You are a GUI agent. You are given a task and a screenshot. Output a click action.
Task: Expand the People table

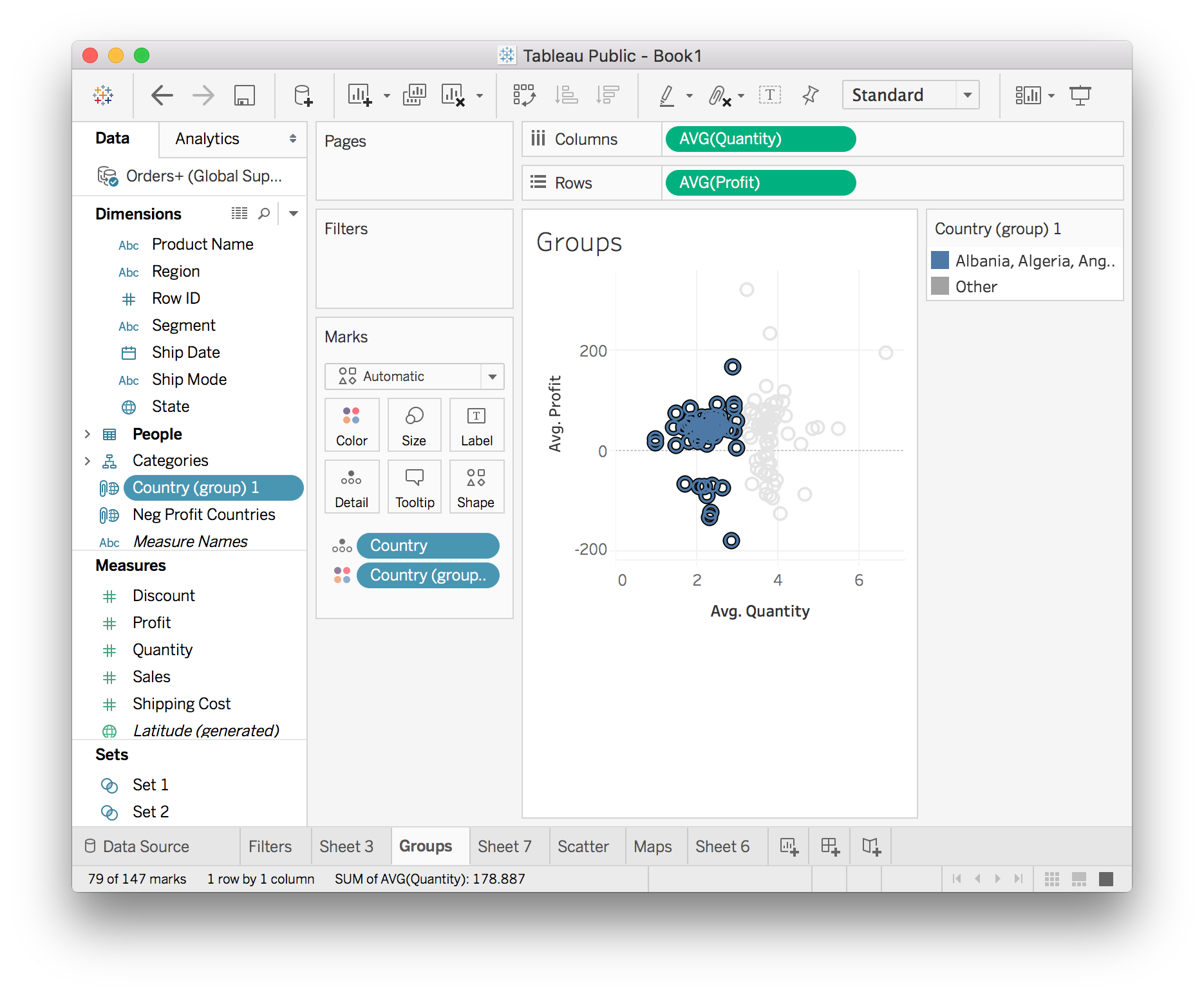[88, 434]
